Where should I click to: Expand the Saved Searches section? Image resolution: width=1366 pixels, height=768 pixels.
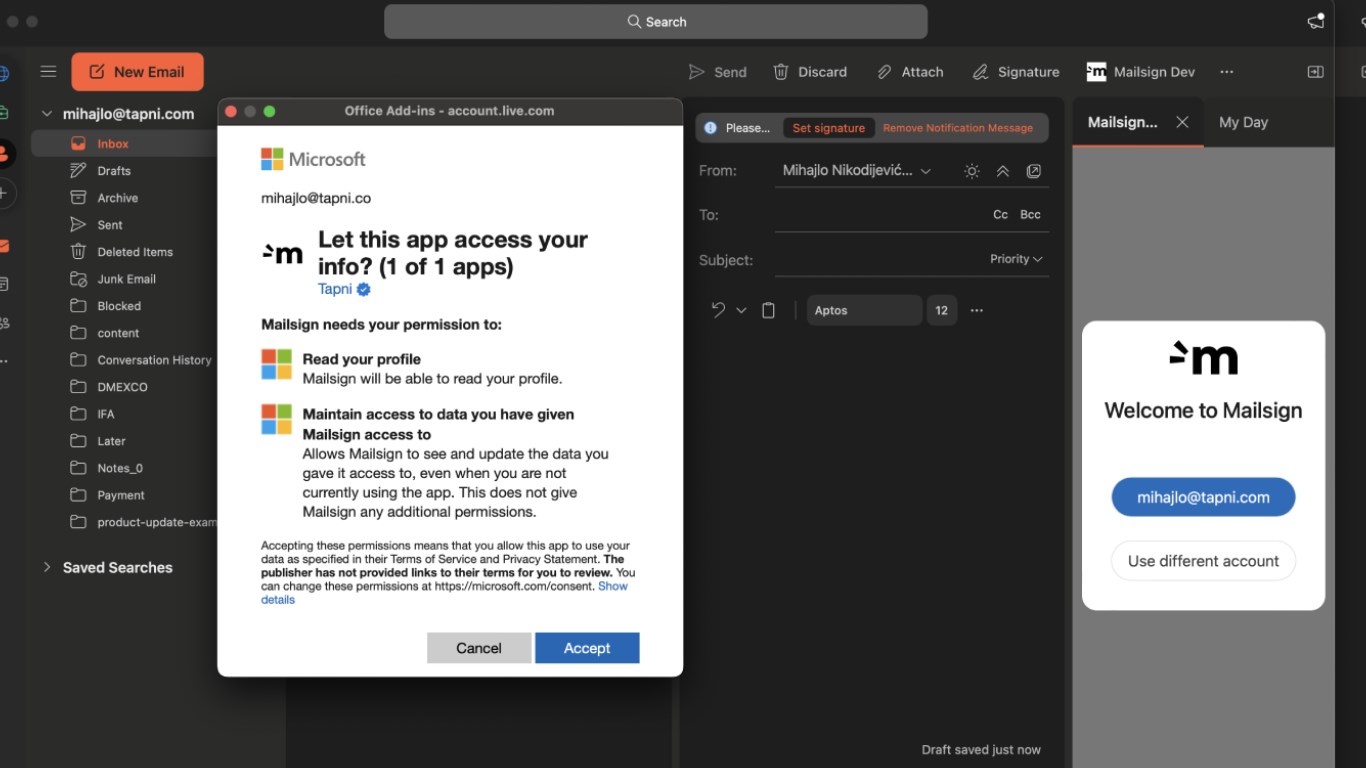coord(46,567)
